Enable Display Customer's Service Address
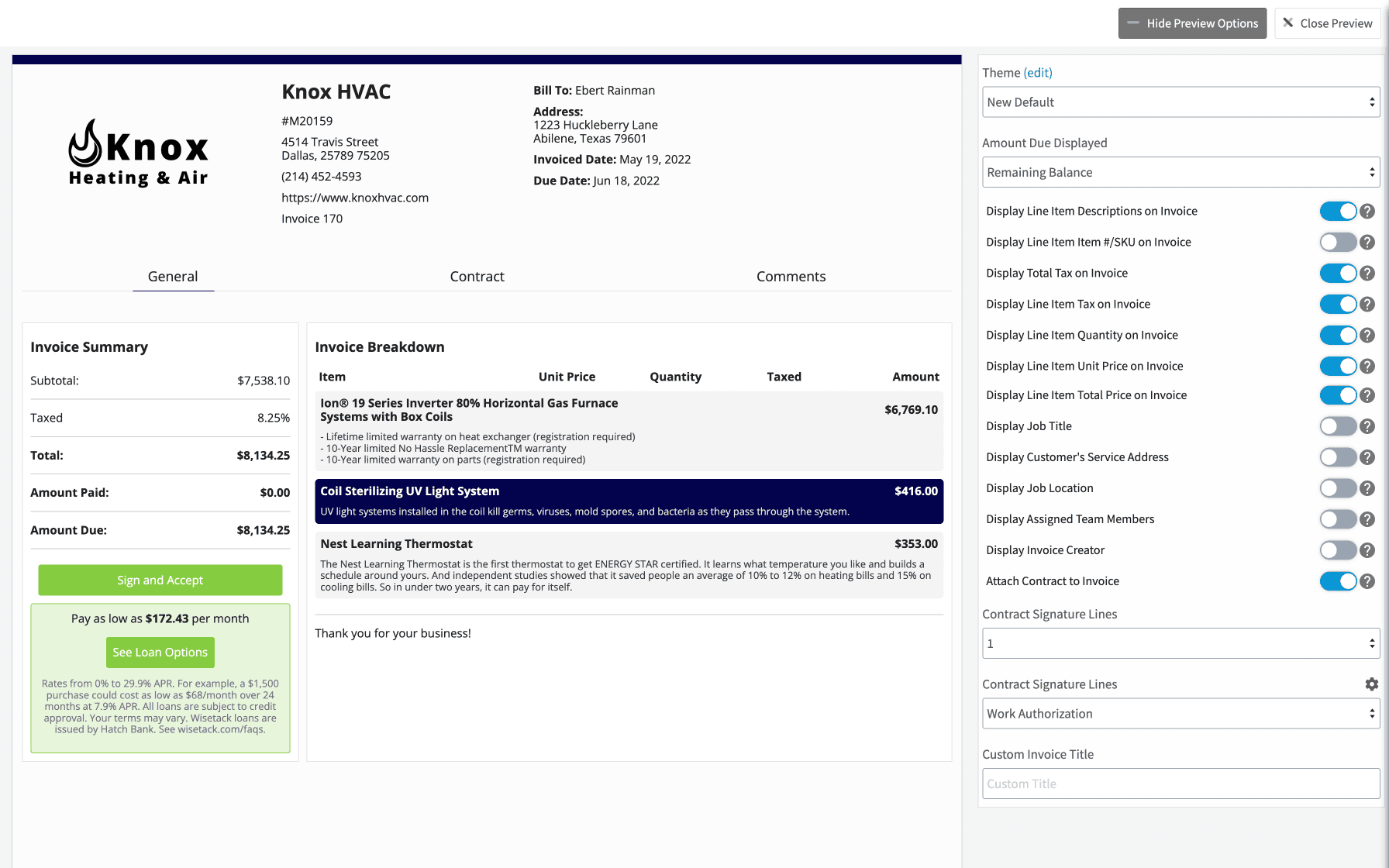Viewport: 1389px width, 868px height. click(x=1339, y=457)
